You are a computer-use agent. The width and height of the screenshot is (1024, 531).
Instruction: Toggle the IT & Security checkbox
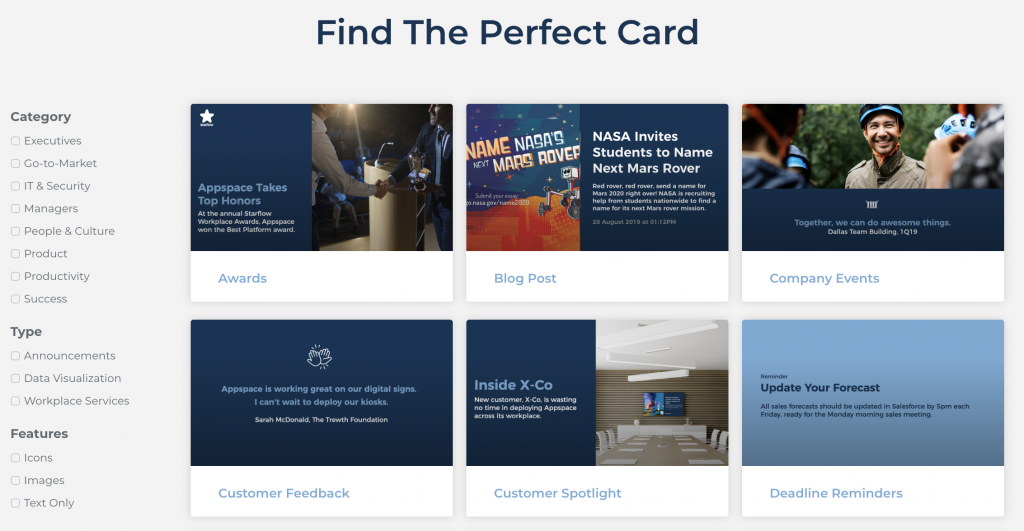coord(15,186)
